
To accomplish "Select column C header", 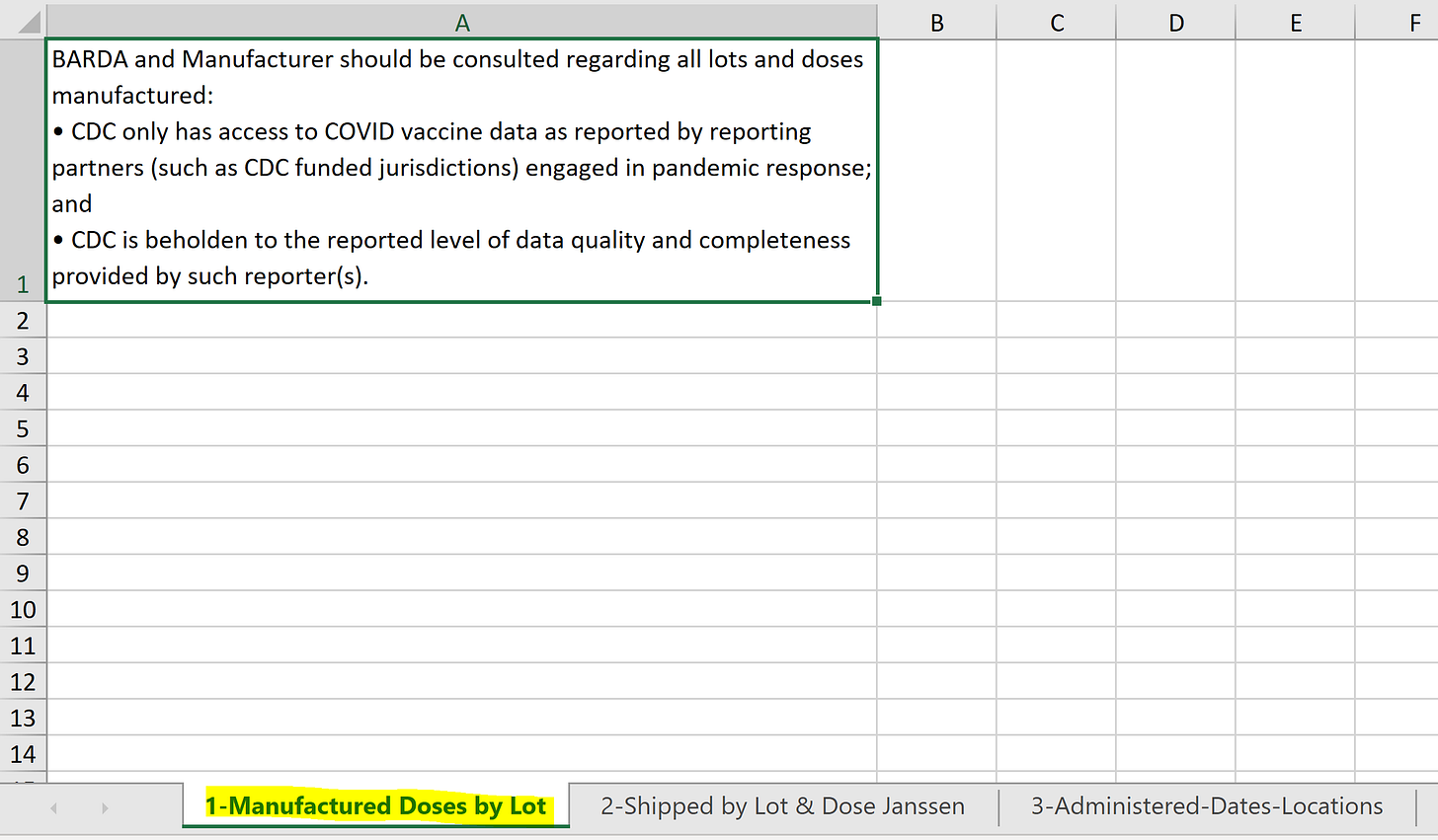I will 1057,23.
